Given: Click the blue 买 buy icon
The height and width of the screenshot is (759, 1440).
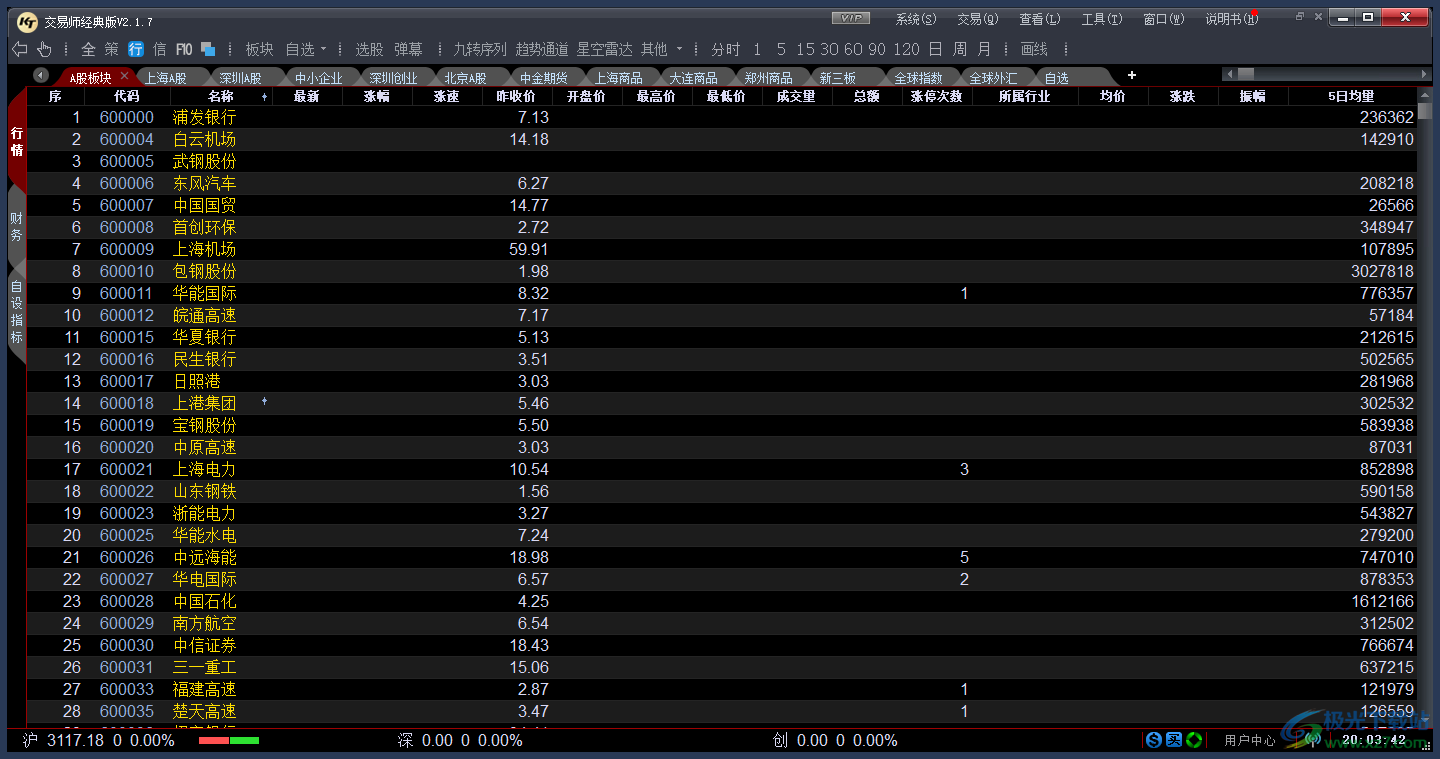Looking at the screenshot, I should (1174, 740).
